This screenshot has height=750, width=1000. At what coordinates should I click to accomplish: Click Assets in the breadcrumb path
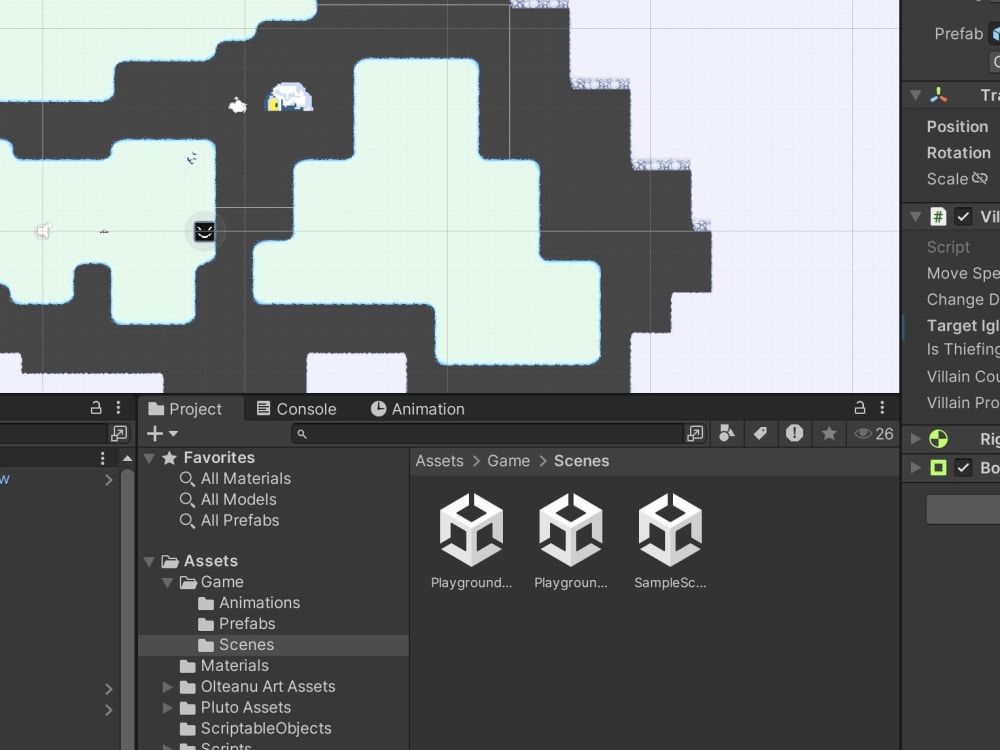pos(439,461)
